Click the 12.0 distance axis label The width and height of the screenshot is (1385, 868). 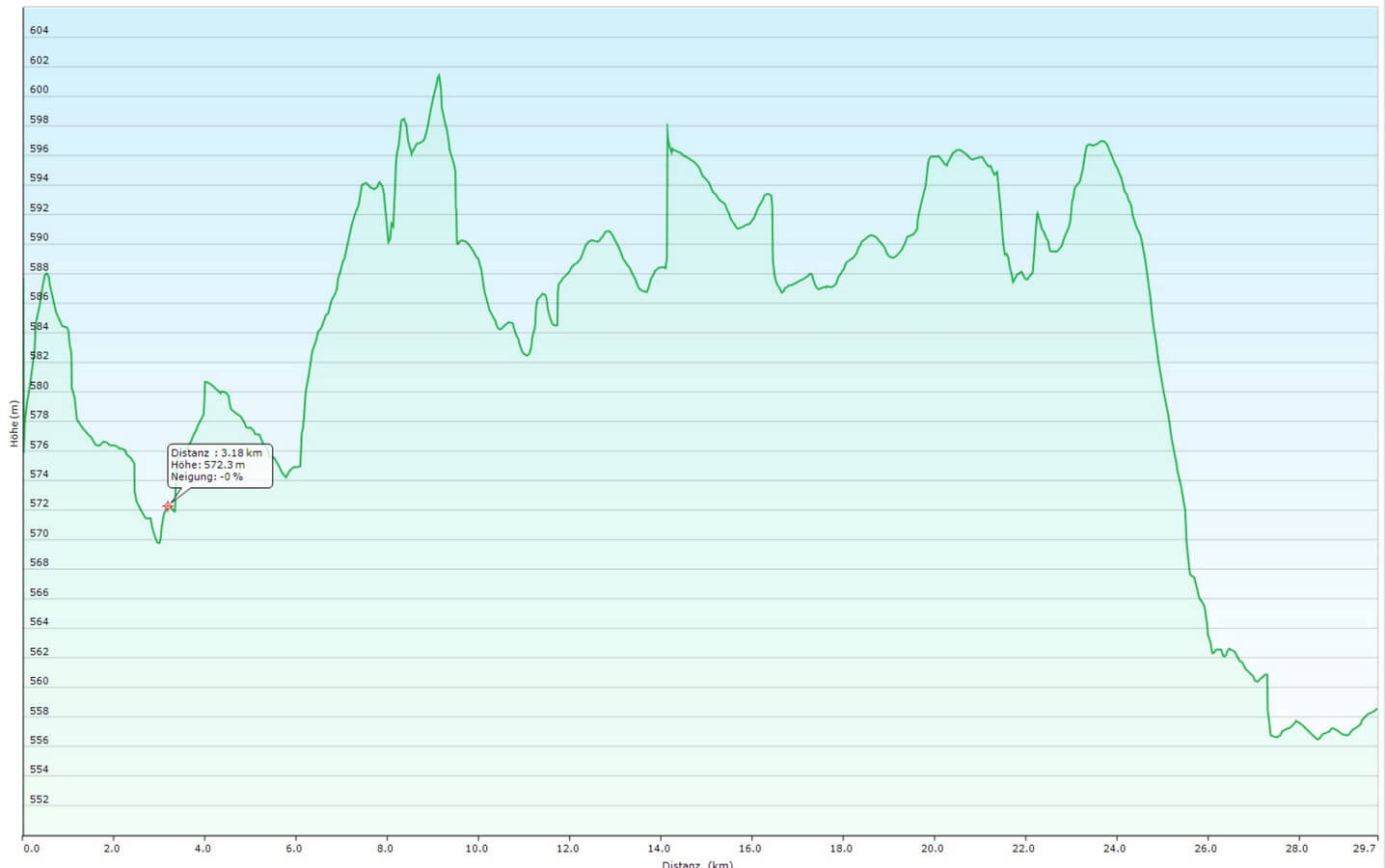[568, 849]
